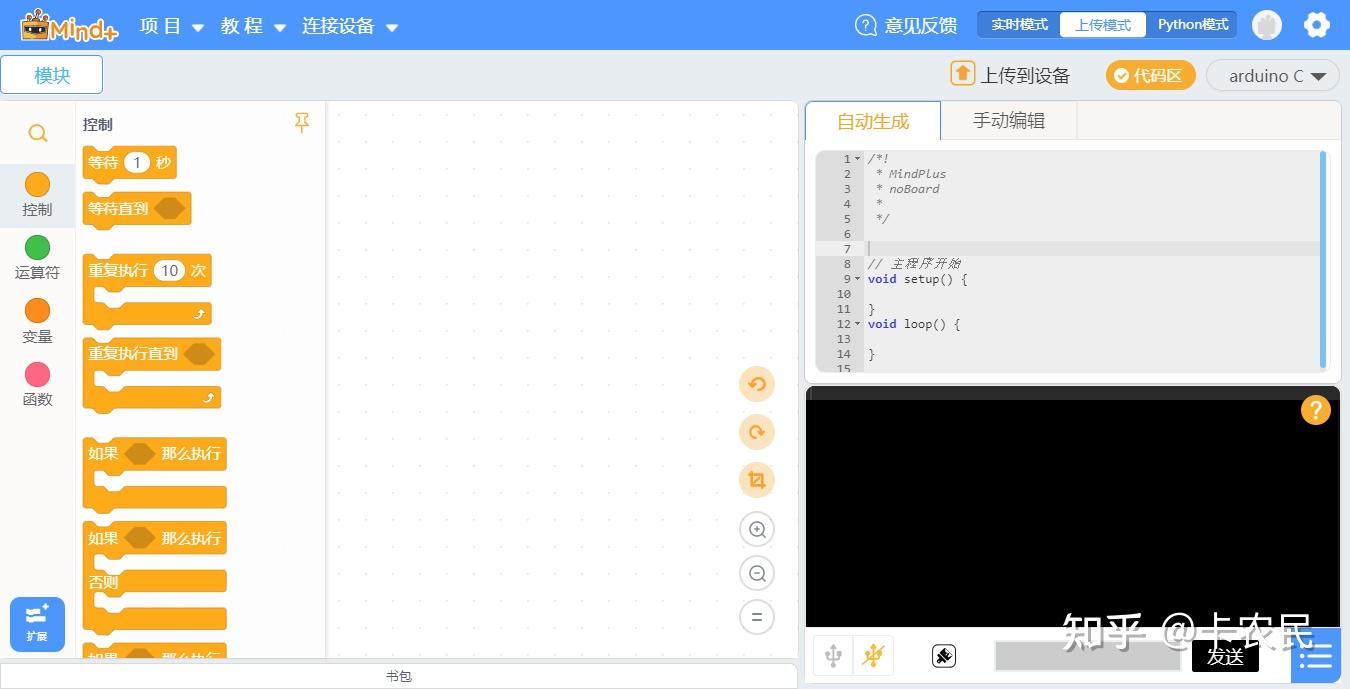Toggle USB serial connection icon

[833, 655]
